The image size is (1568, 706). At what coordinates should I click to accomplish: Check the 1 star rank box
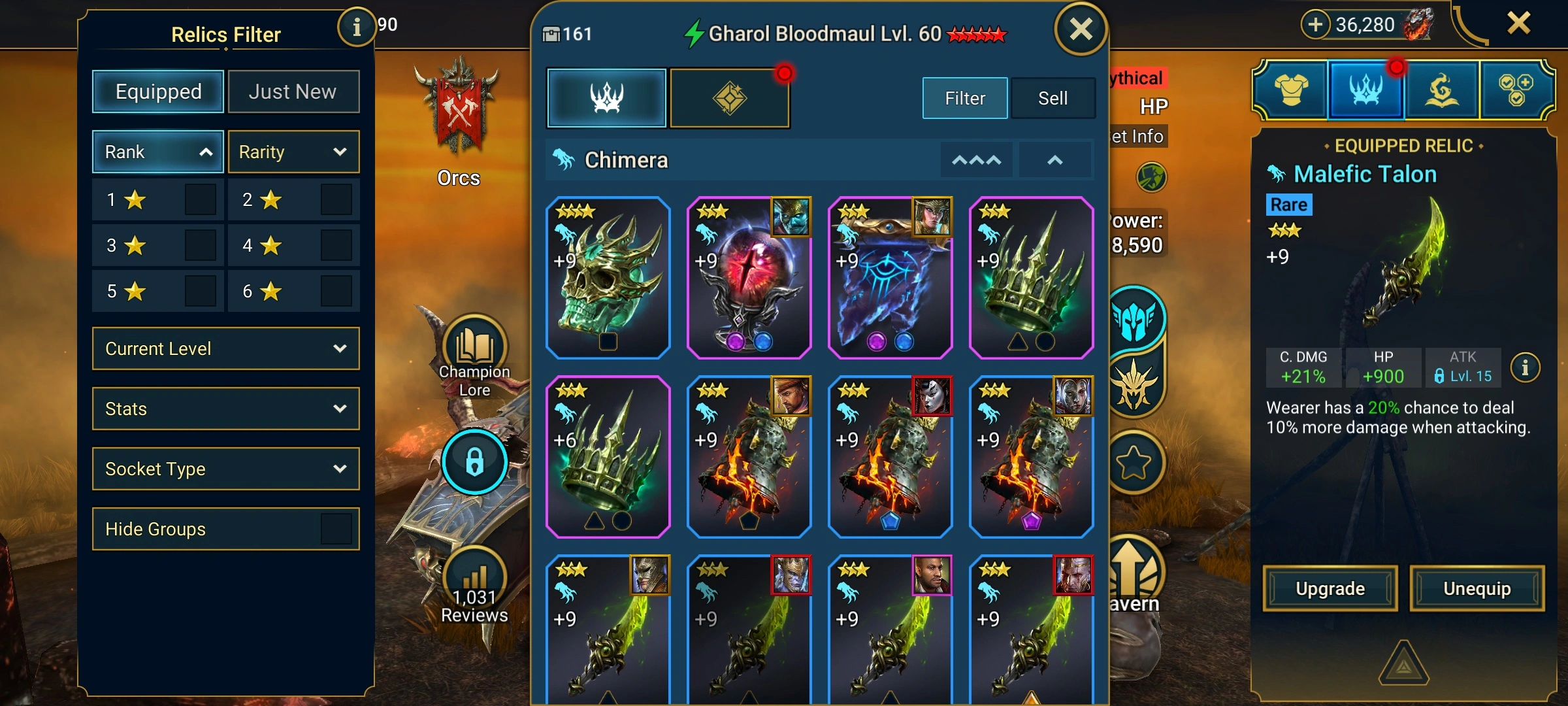[x=201, y=199]
